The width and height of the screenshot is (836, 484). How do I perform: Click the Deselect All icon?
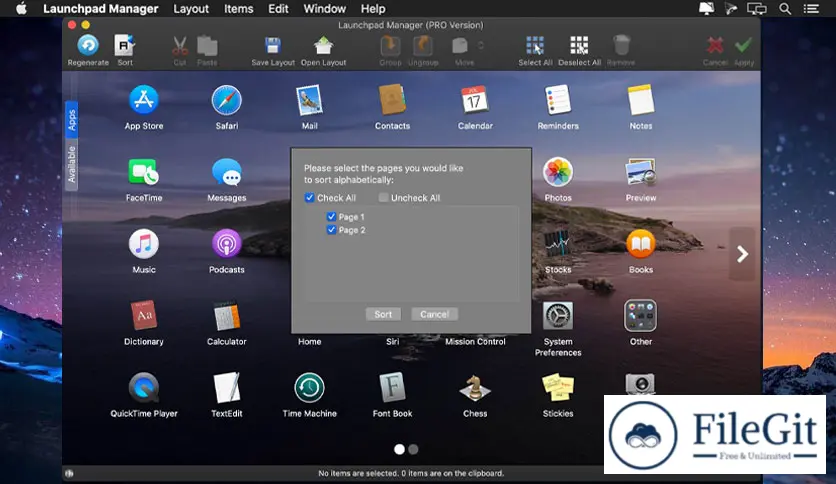[x=579, y=46]
